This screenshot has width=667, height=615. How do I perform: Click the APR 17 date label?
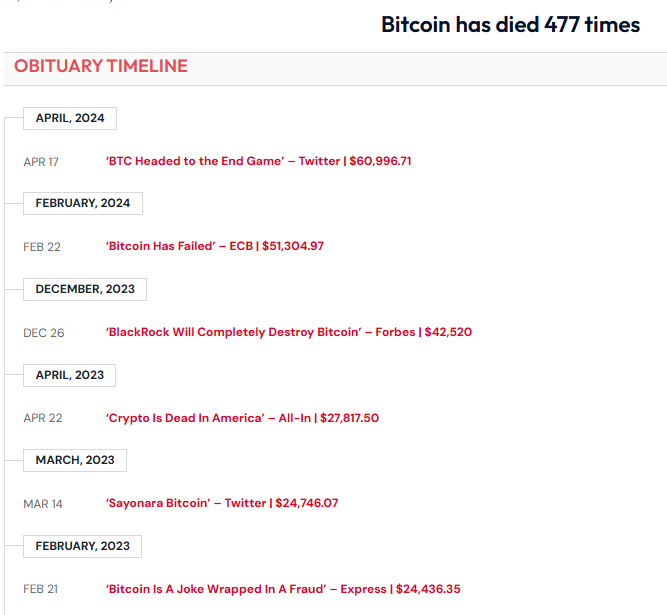click(41, 162)
